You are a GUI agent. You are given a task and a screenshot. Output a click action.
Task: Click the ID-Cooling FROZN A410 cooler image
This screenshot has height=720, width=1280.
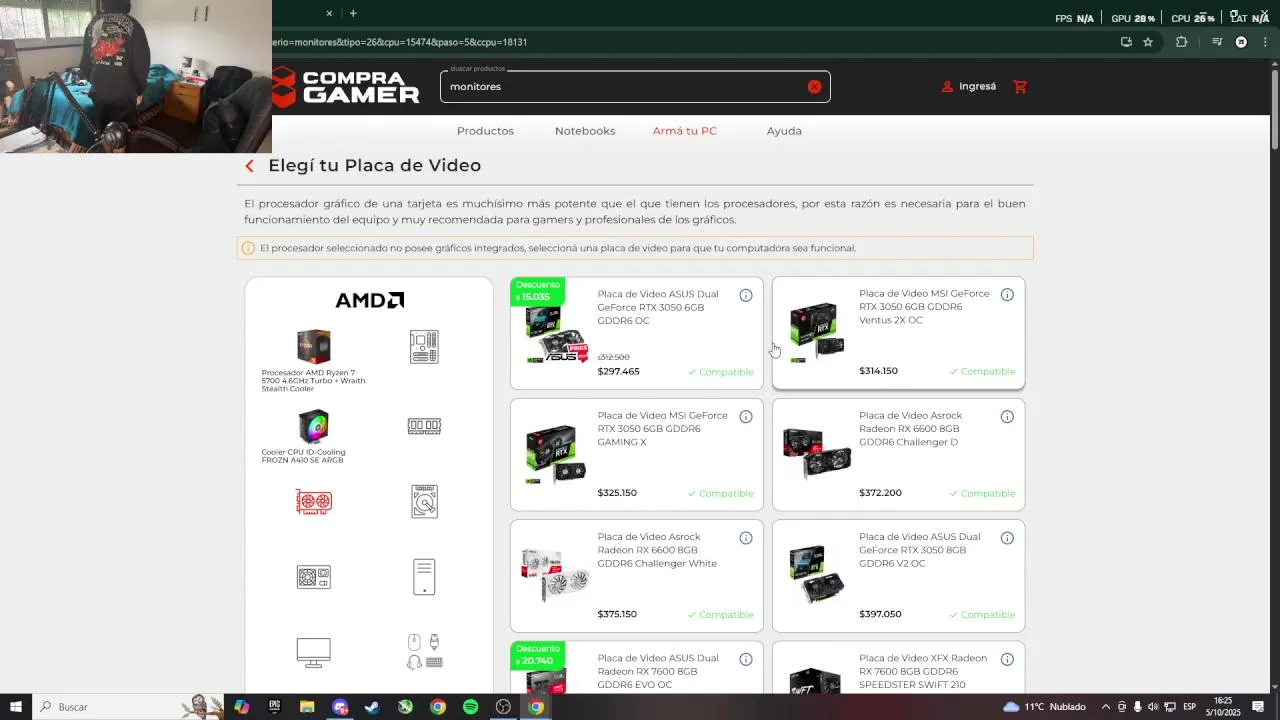[314, 426]
